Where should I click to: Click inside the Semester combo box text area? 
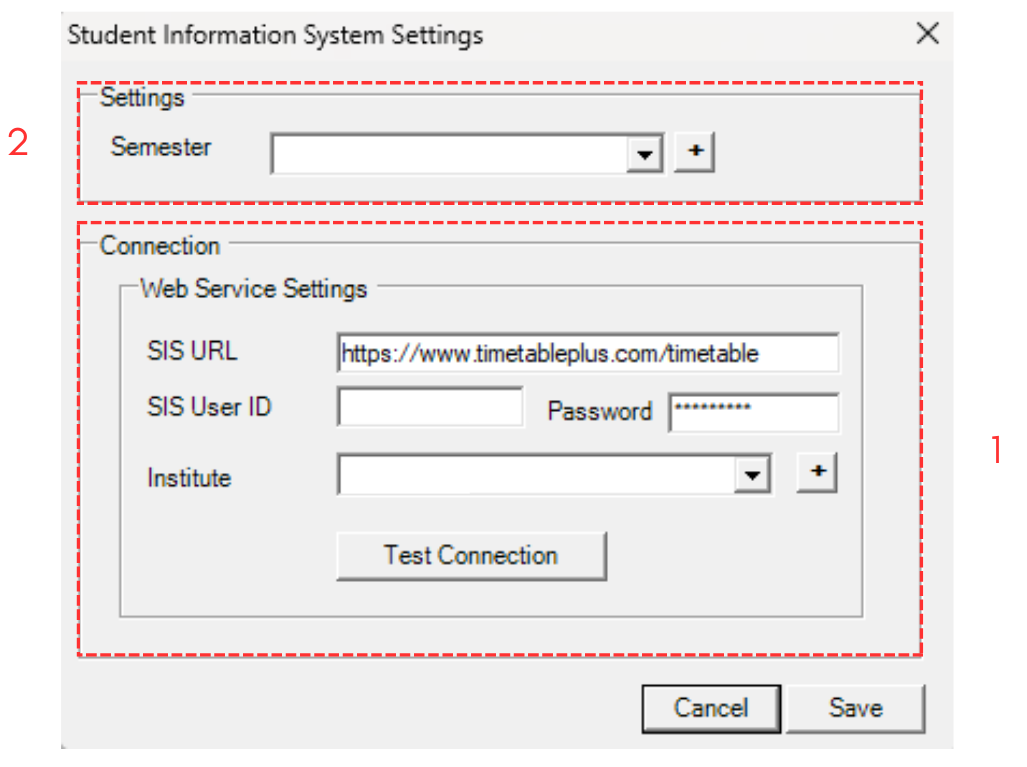pyautogui.click(x=449, y=155)
